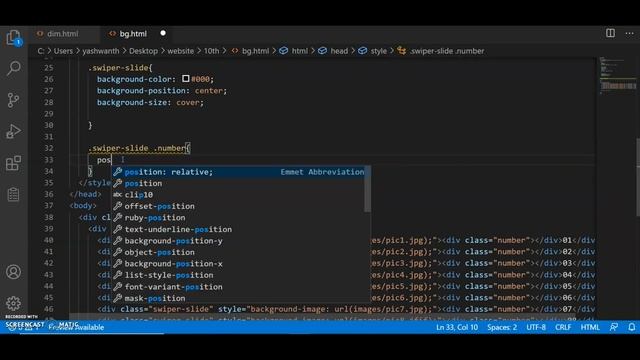
Task: Open the Source Control view
Action: click(13, 100)
